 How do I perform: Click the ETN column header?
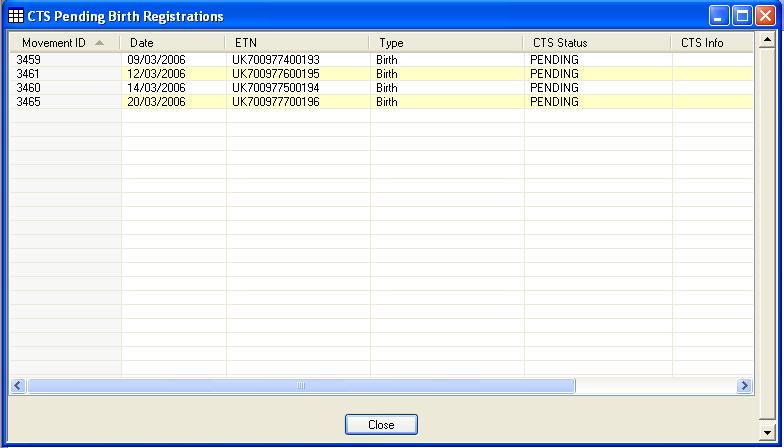click(x=297, y=43)
